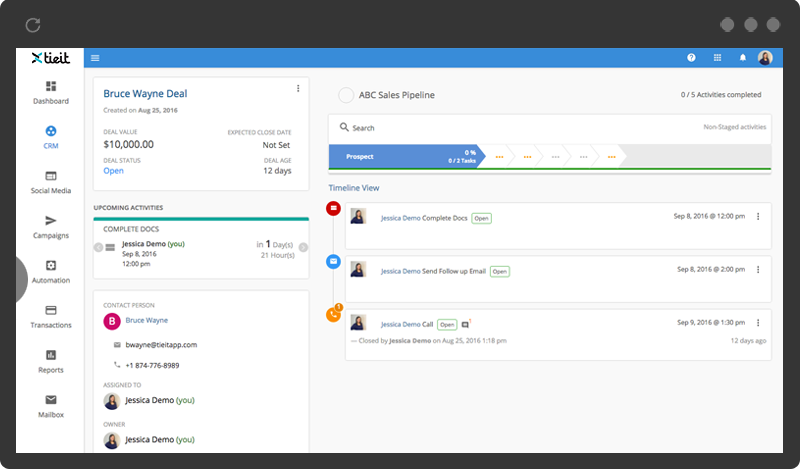Screen dimensions: 800x469
Task: Open Bruce Wayne Deal options menu
Action: [x=298, y=89]
